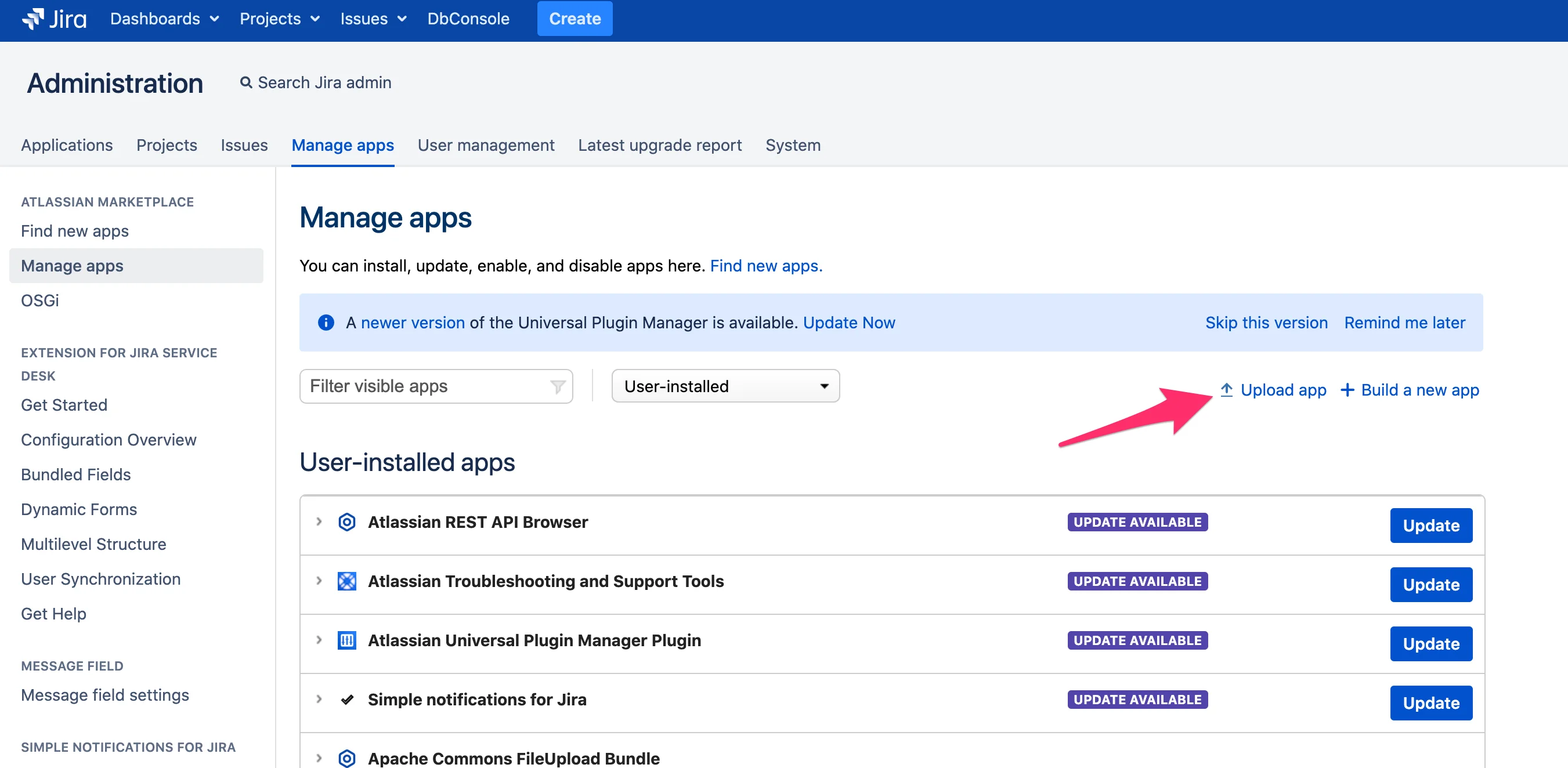Switch to the Applications admin tab

click(67, 146)
